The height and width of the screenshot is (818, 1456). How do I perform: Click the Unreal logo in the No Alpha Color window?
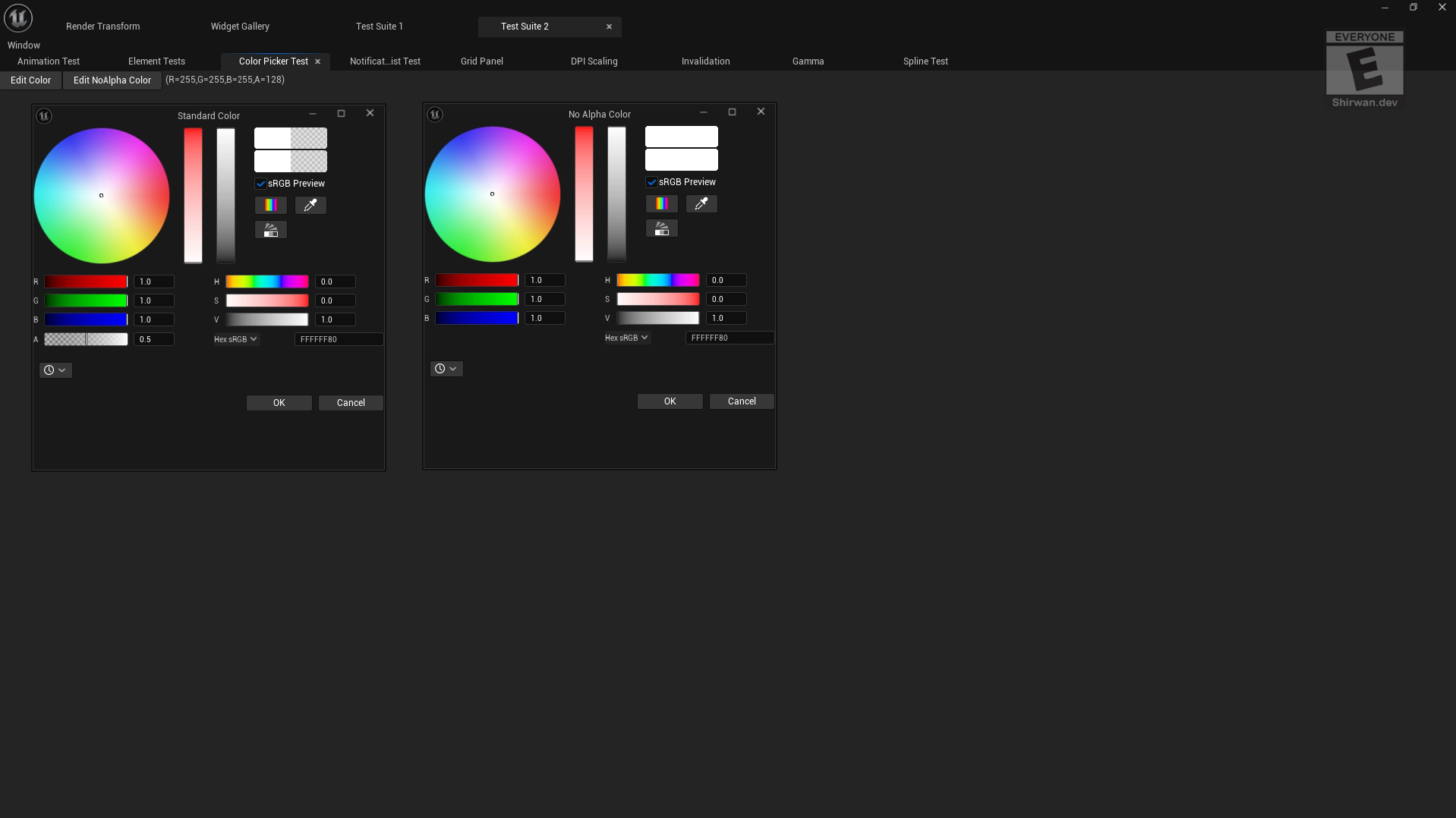coord(435,114)
